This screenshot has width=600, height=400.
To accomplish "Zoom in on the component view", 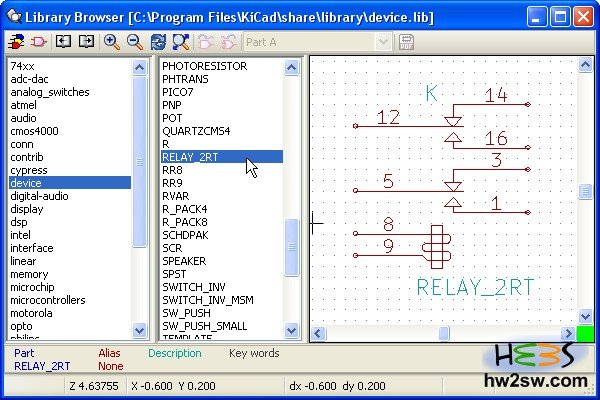I will point(111,42).
